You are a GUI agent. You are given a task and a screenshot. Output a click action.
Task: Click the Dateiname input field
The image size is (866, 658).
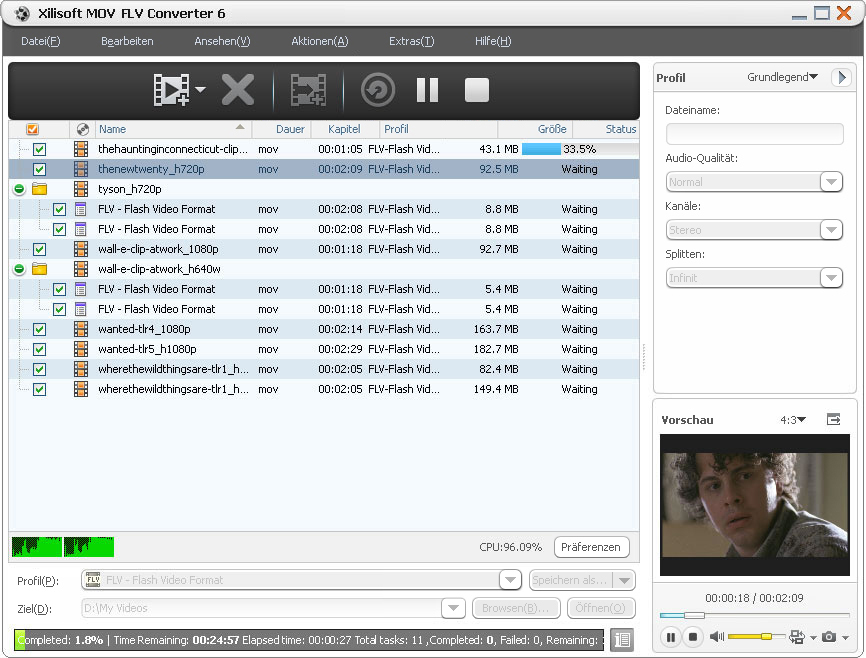pyautogui.click(x=754, y=134)
